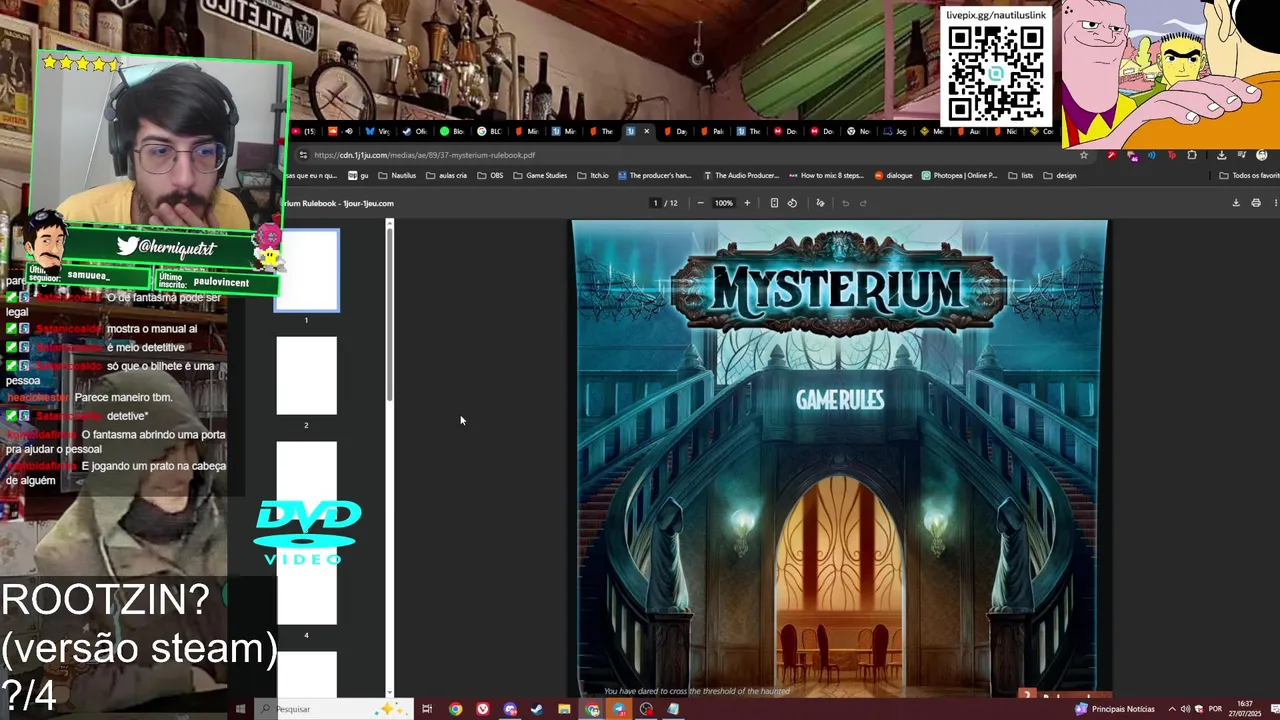The width and height of the screenshot is (1280, 720).
Task: Open the volume control in tray
Action: point(1186,709)
